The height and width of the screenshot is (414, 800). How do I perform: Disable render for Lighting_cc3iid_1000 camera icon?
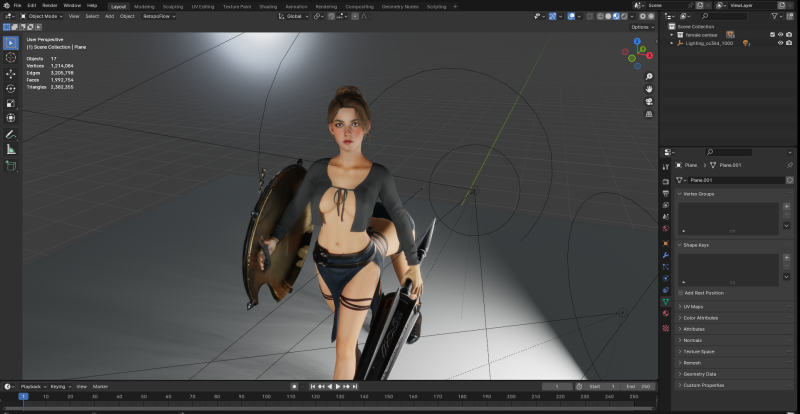[788, 44]
